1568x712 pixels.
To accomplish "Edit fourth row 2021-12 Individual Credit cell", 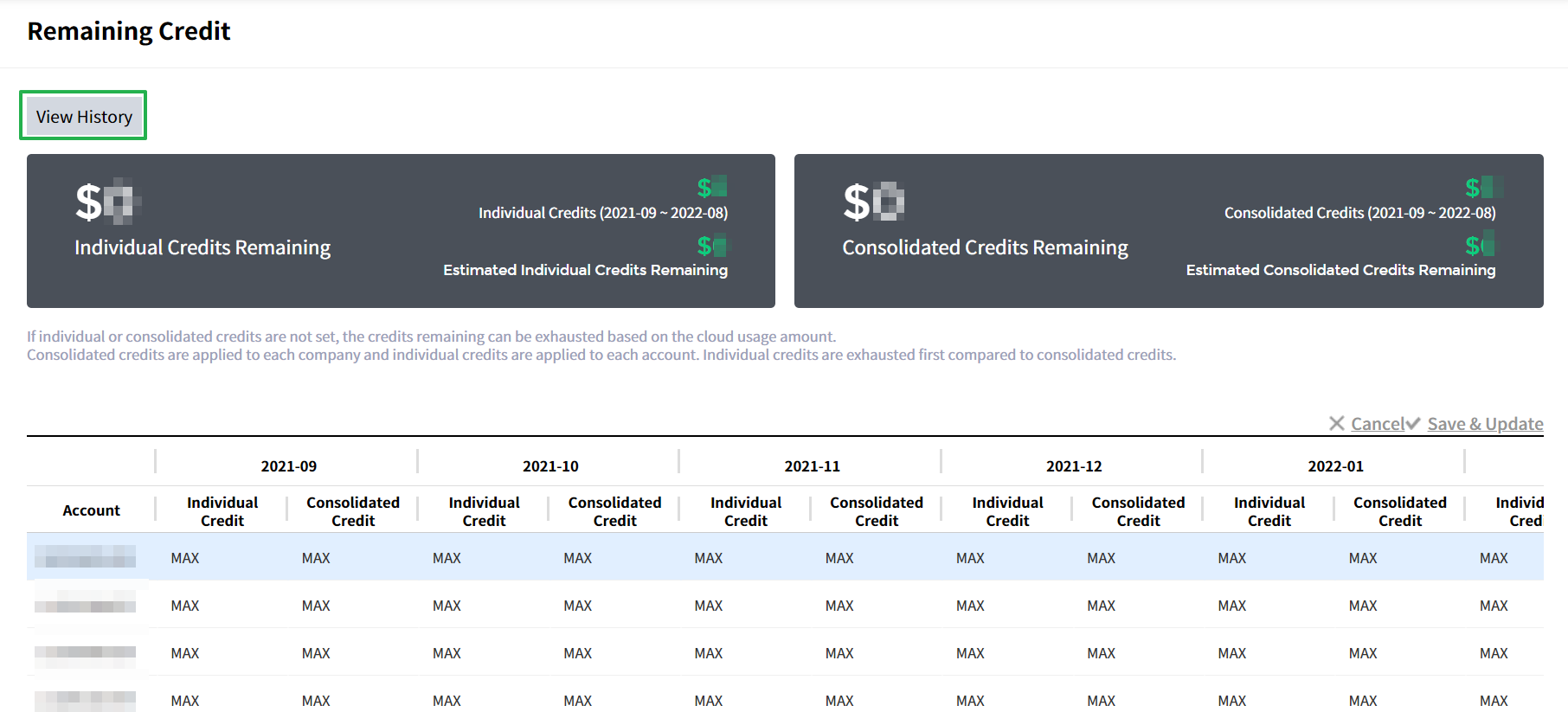I will (970, 700).
